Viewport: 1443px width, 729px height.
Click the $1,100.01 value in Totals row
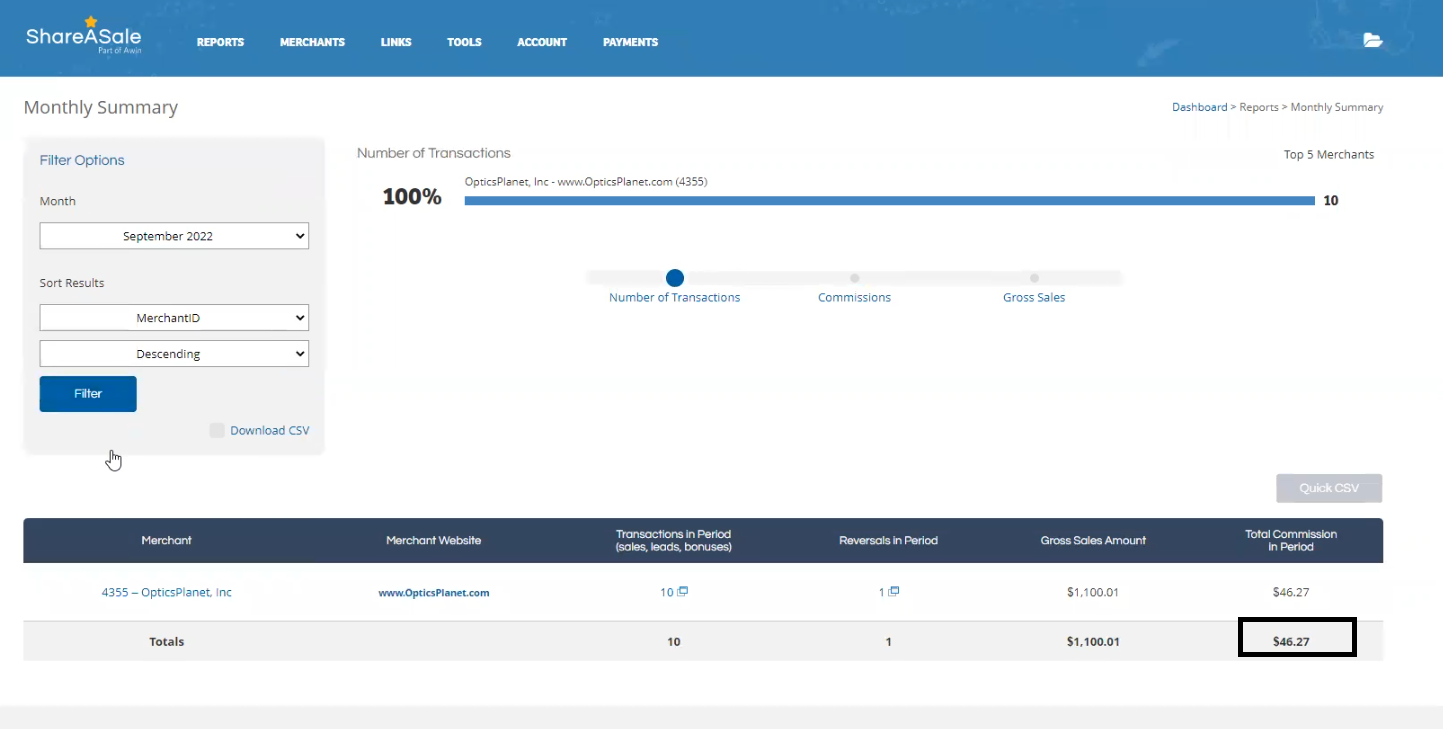(1093, 642)
